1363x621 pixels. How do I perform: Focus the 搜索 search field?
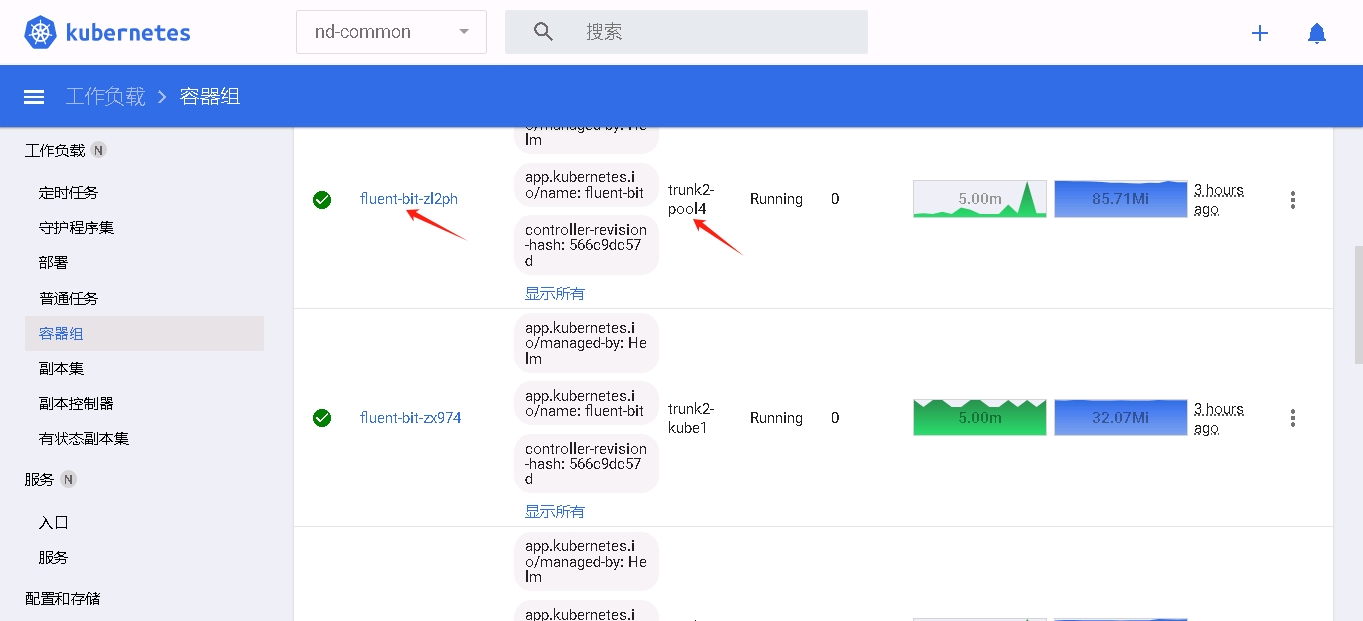click(x=686, y=32)
